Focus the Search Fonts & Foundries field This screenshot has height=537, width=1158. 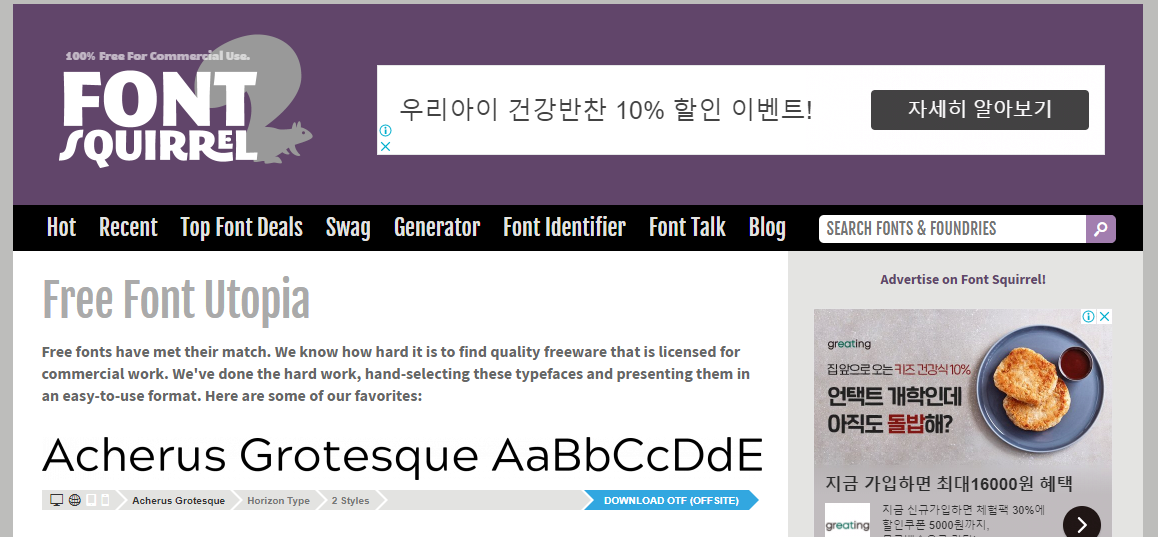tap(950, 229)
